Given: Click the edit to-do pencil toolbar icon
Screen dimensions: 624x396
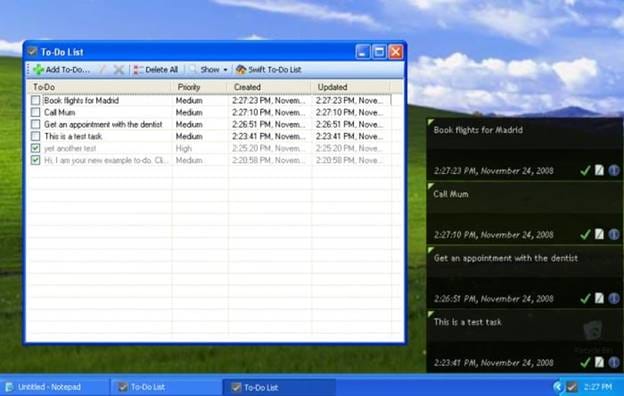Looking at the screenshot, I should click(102, 70).
